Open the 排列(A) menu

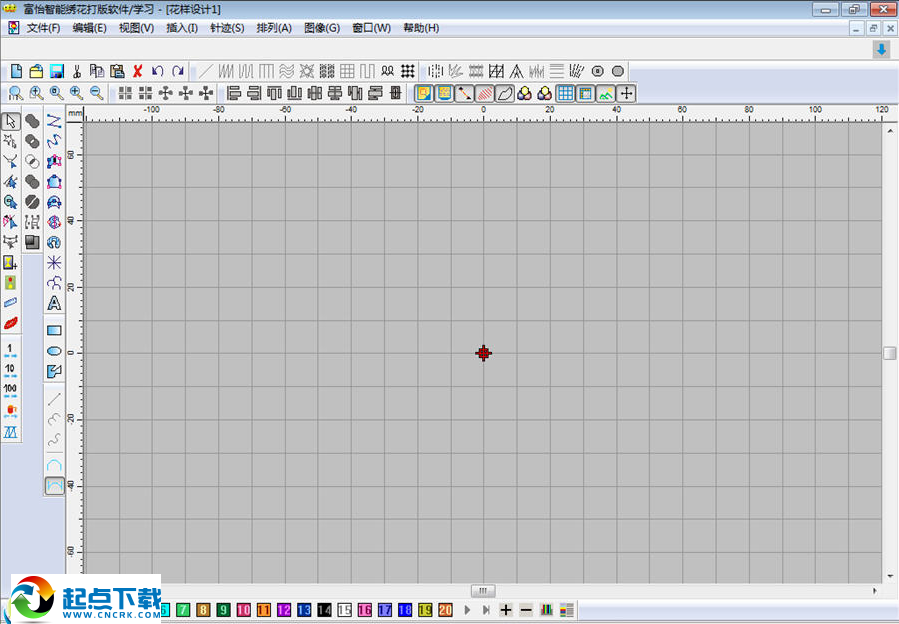pos(274,28)
